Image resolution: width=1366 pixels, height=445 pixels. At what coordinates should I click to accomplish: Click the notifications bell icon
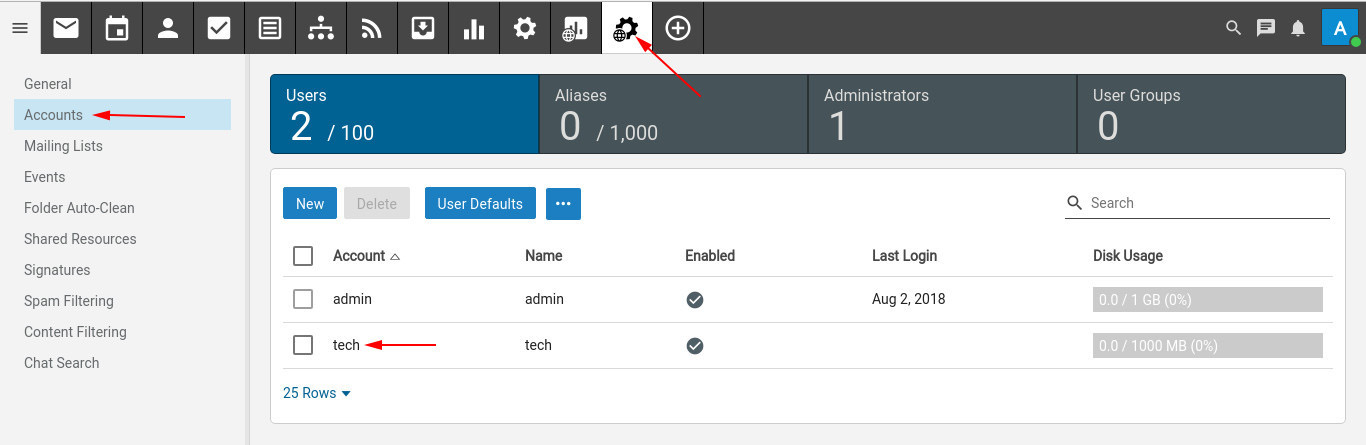pos(1298,28)
